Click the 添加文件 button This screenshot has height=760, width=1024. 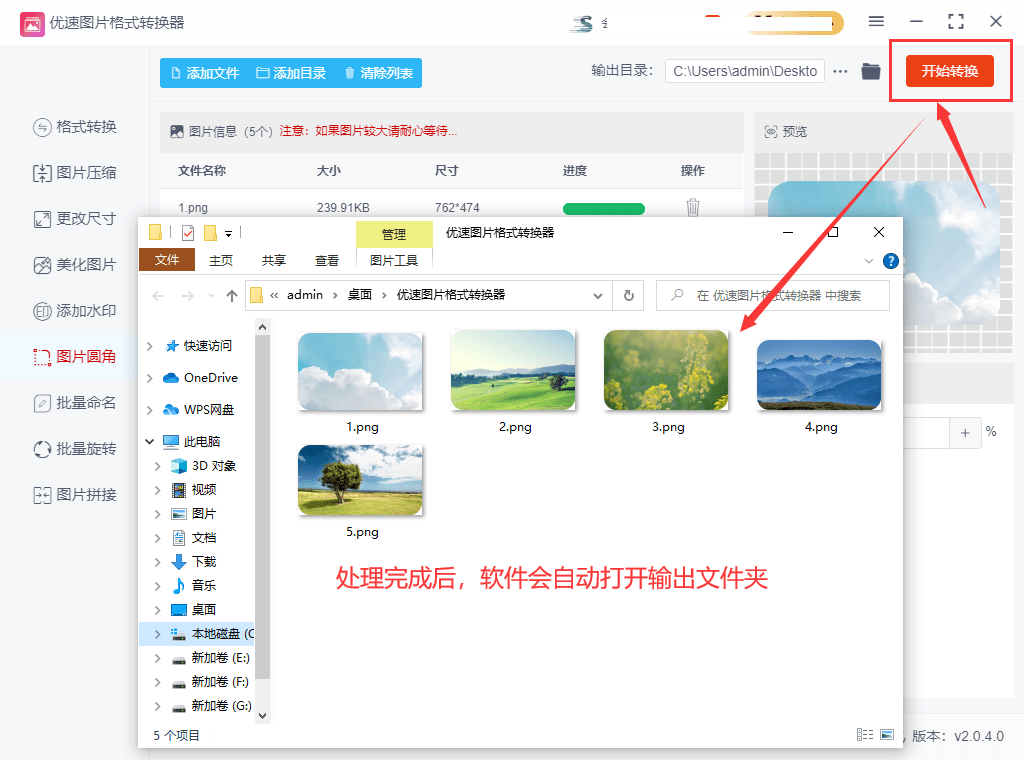[x=205, y=73]
